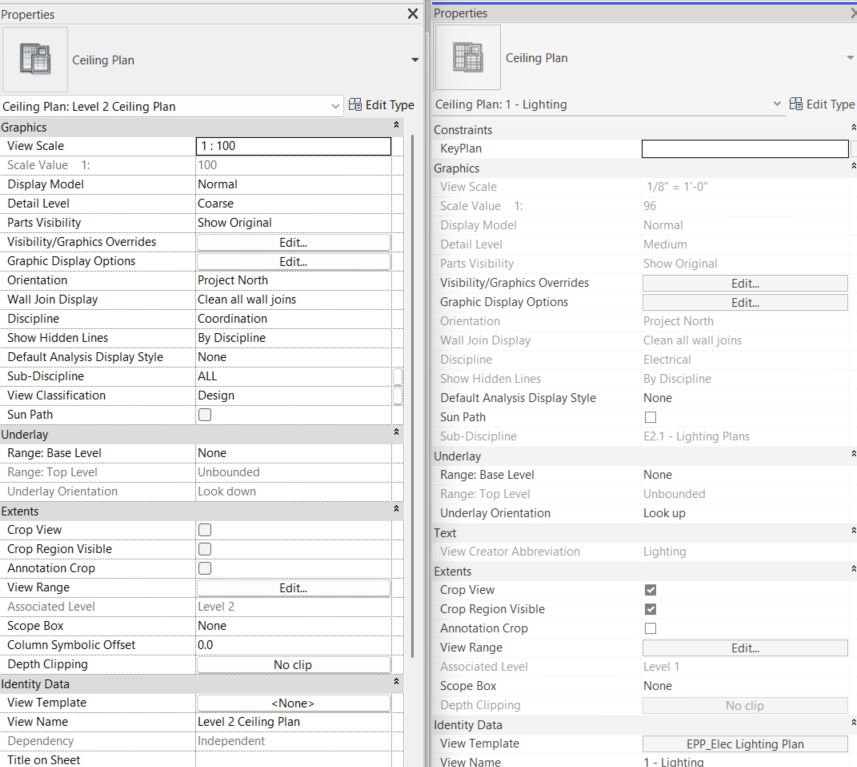Click Ceiling Plan type icon in right panel
Image resolution: width=857 pixels, height=767 pixels.
coord(468,57)
